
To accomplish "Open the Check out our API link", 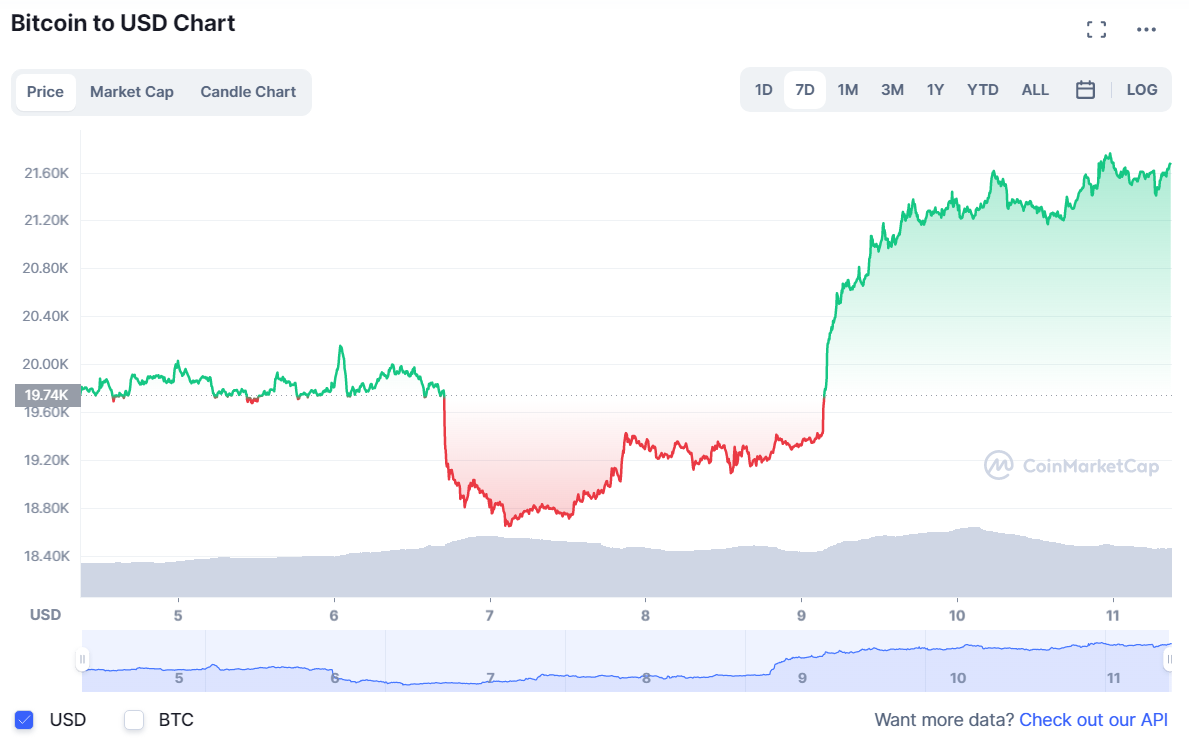I will point(1093,720).
